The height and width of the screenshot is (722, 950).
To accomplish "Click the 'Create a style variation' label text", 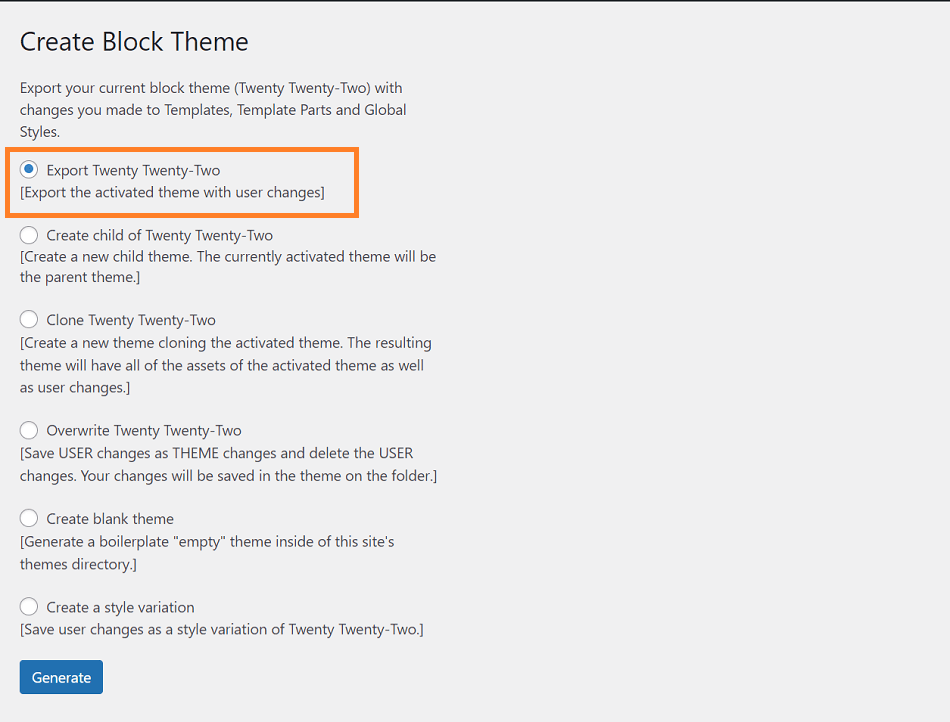I will coord(120,608).
